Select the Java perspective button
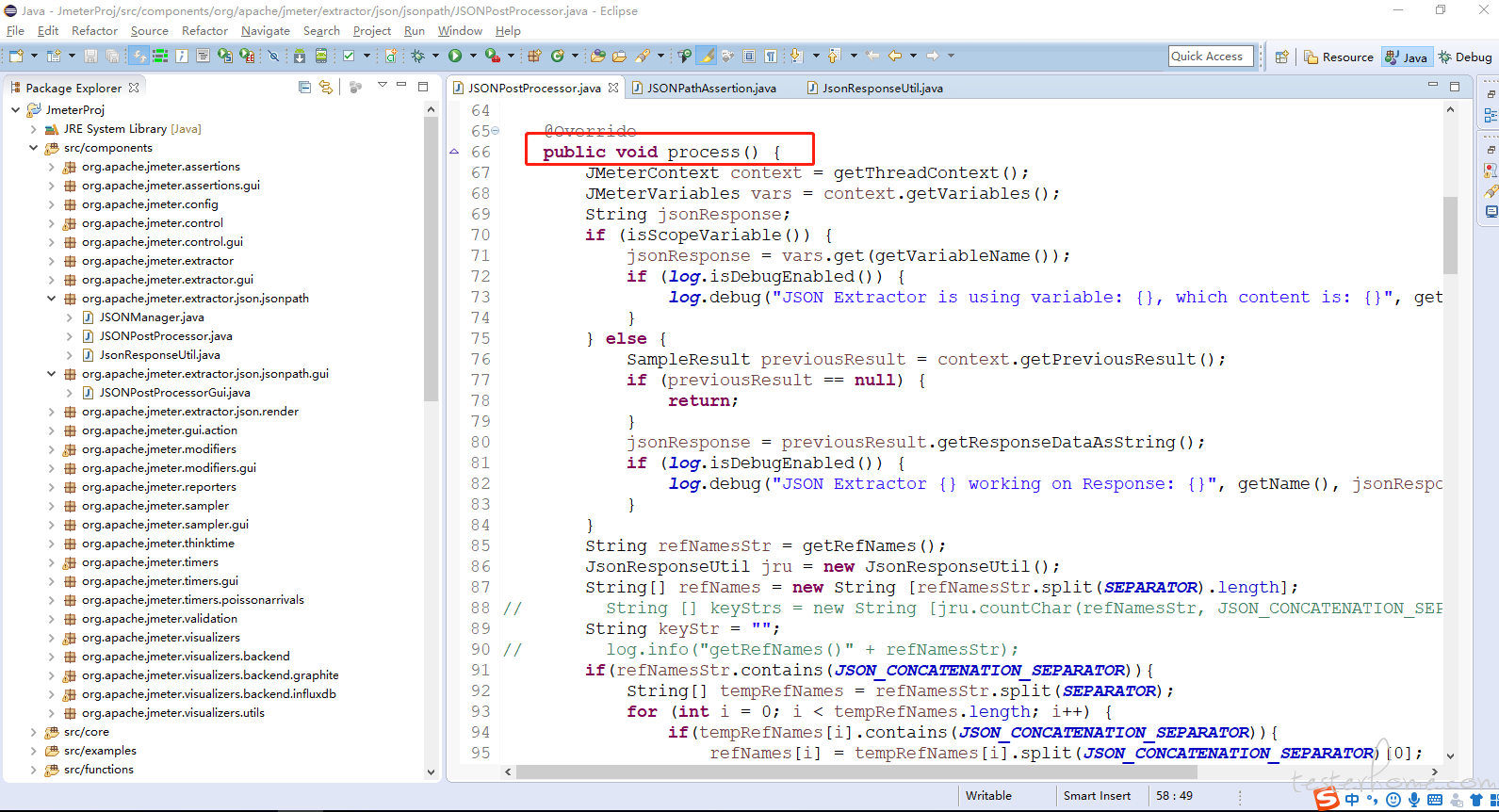Viewport: 1499px width, 812px height. point(1407,57)
